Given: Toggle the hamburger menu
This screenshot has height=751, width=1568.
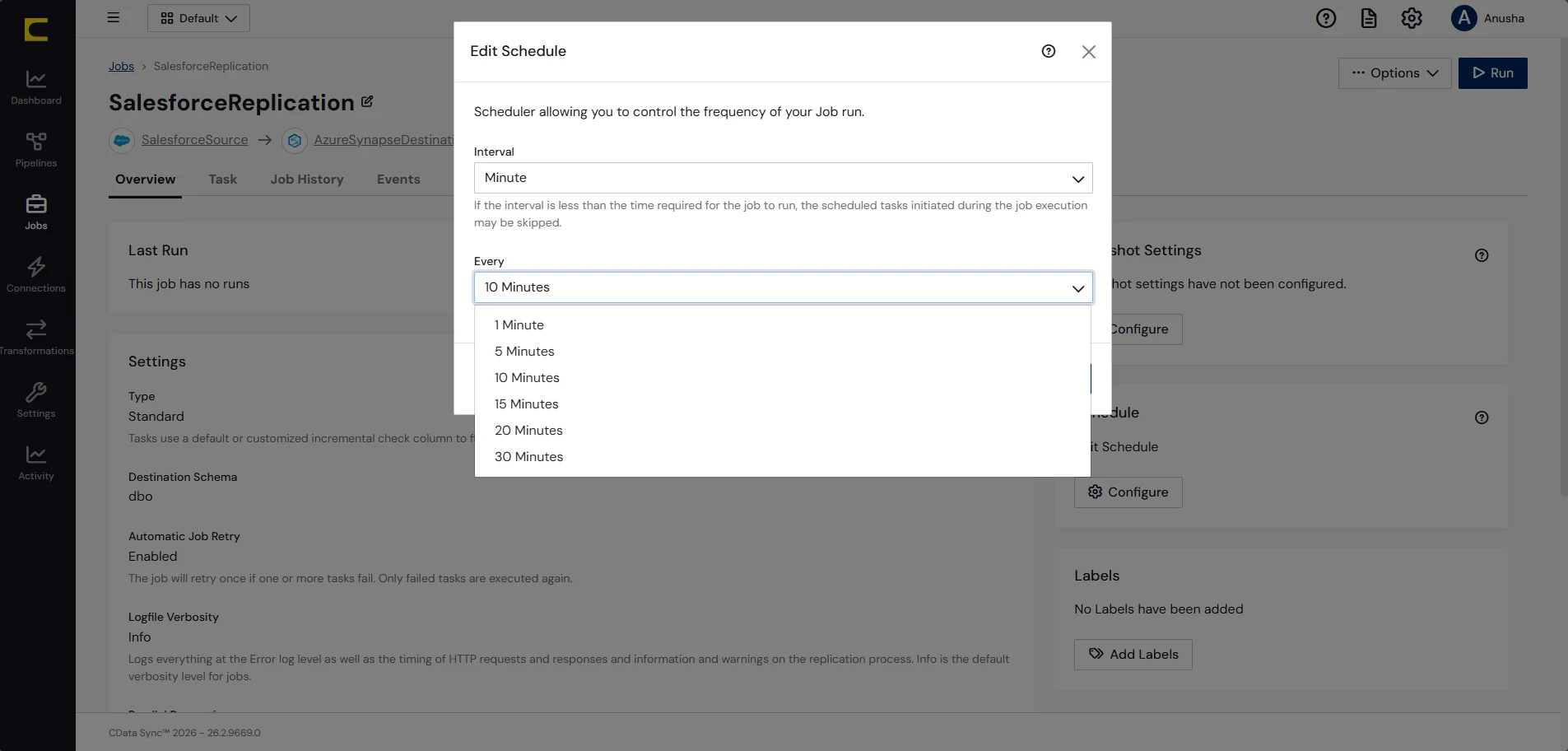Looking at the screenshot, I should pyautogui.click(x=114, y=17).
